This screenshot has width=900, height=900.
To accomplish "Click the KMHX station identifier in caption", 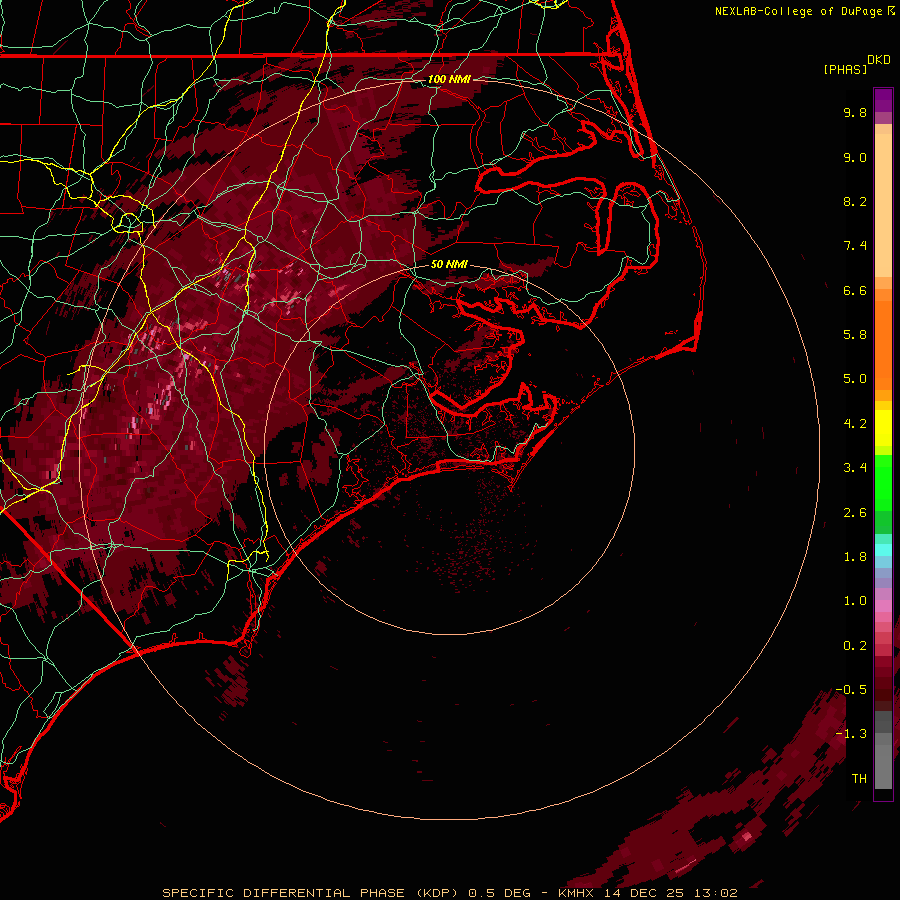I will point(576,893).
